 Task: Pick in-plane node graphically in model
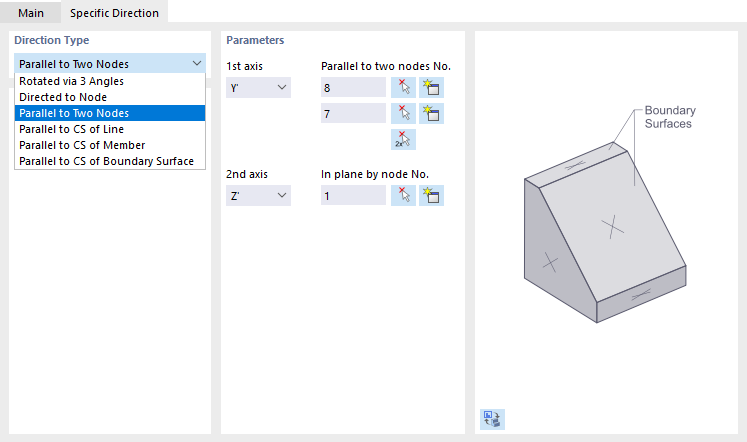[x=403, y=195]
